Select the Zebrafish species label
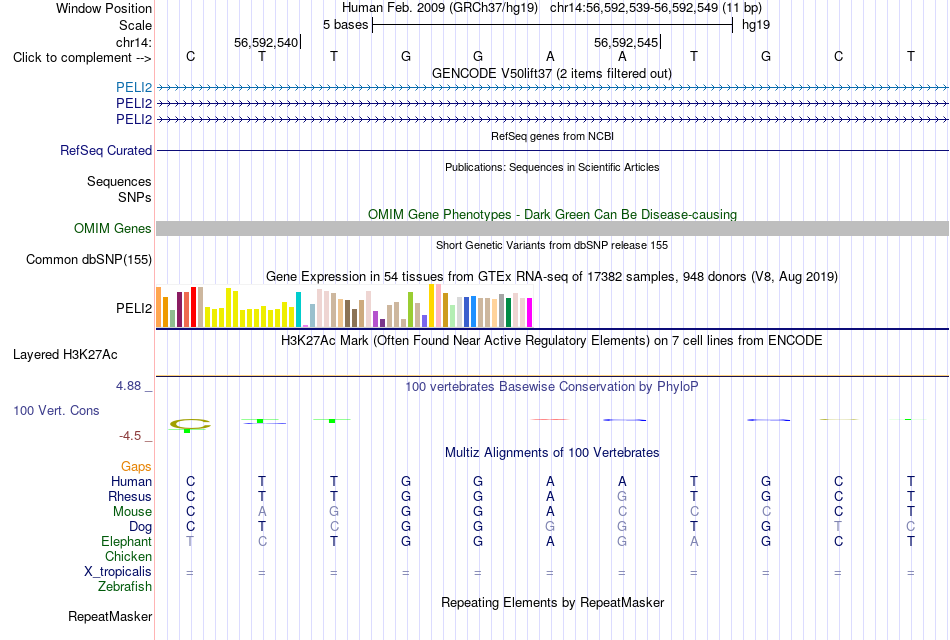Viewport: 950px width, 640px height. click(x=125, y=586)
